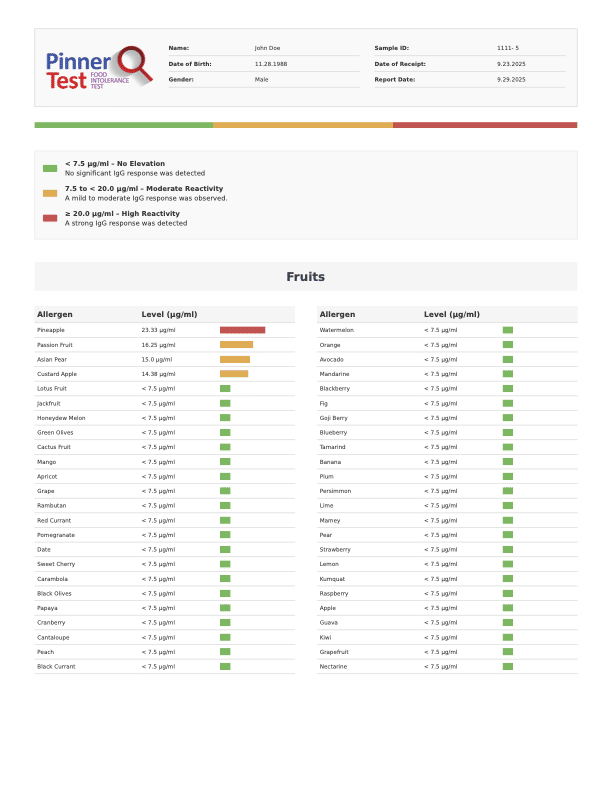Viewport: 612px width, 792px height.
Task: Click the green indicator beside Lotus Fruit
Action: click(x=225, y=388)
